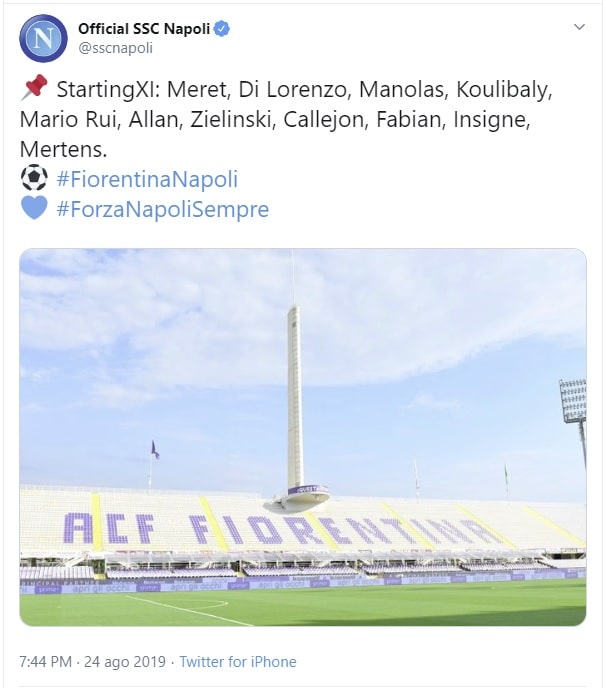The width and height of the screenshot is (606, 688).
Task: Click the red pushpin emoji
Action: click(x=34, y=90)
